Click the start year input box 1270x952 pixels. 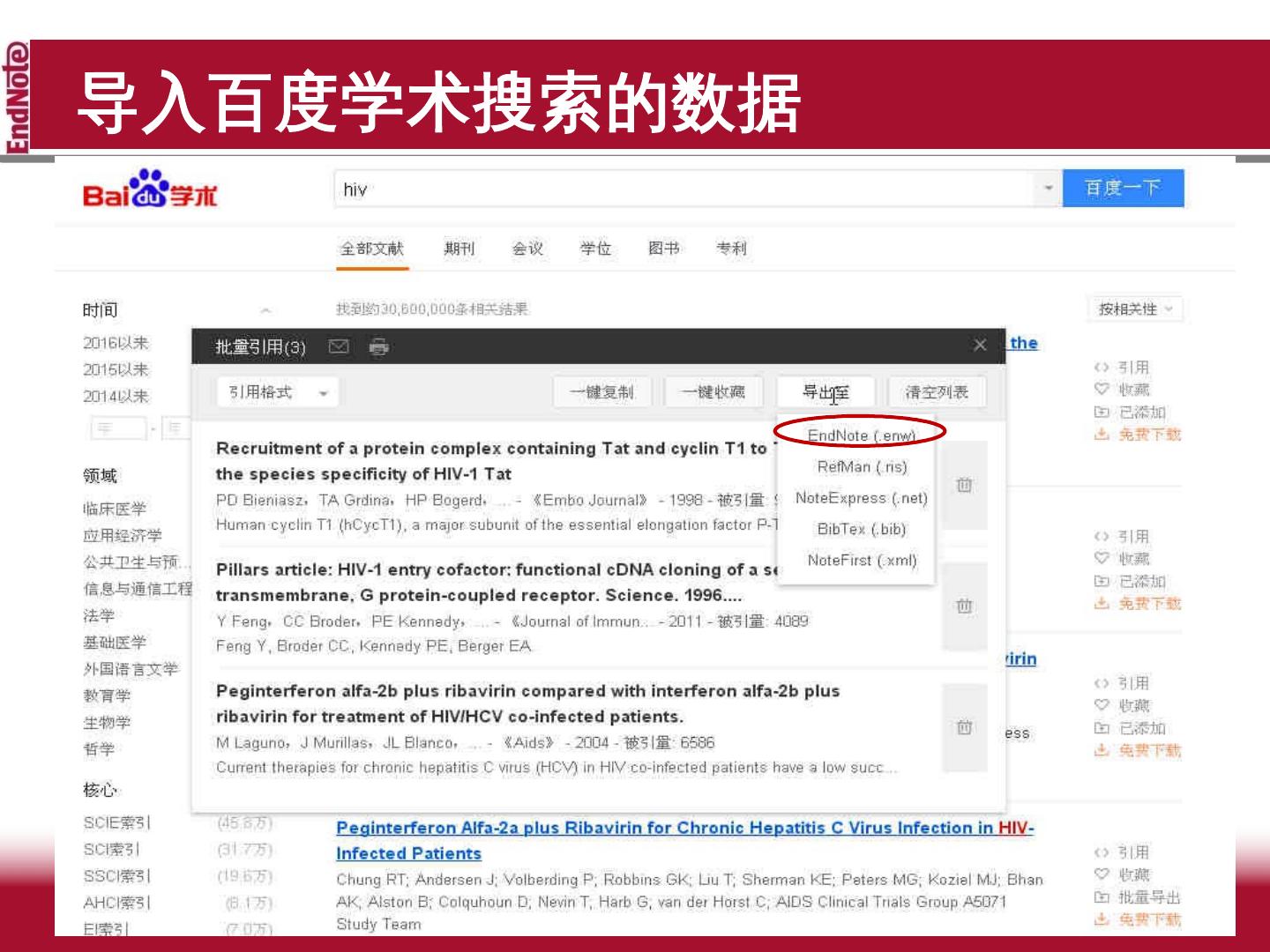point(117,428)
